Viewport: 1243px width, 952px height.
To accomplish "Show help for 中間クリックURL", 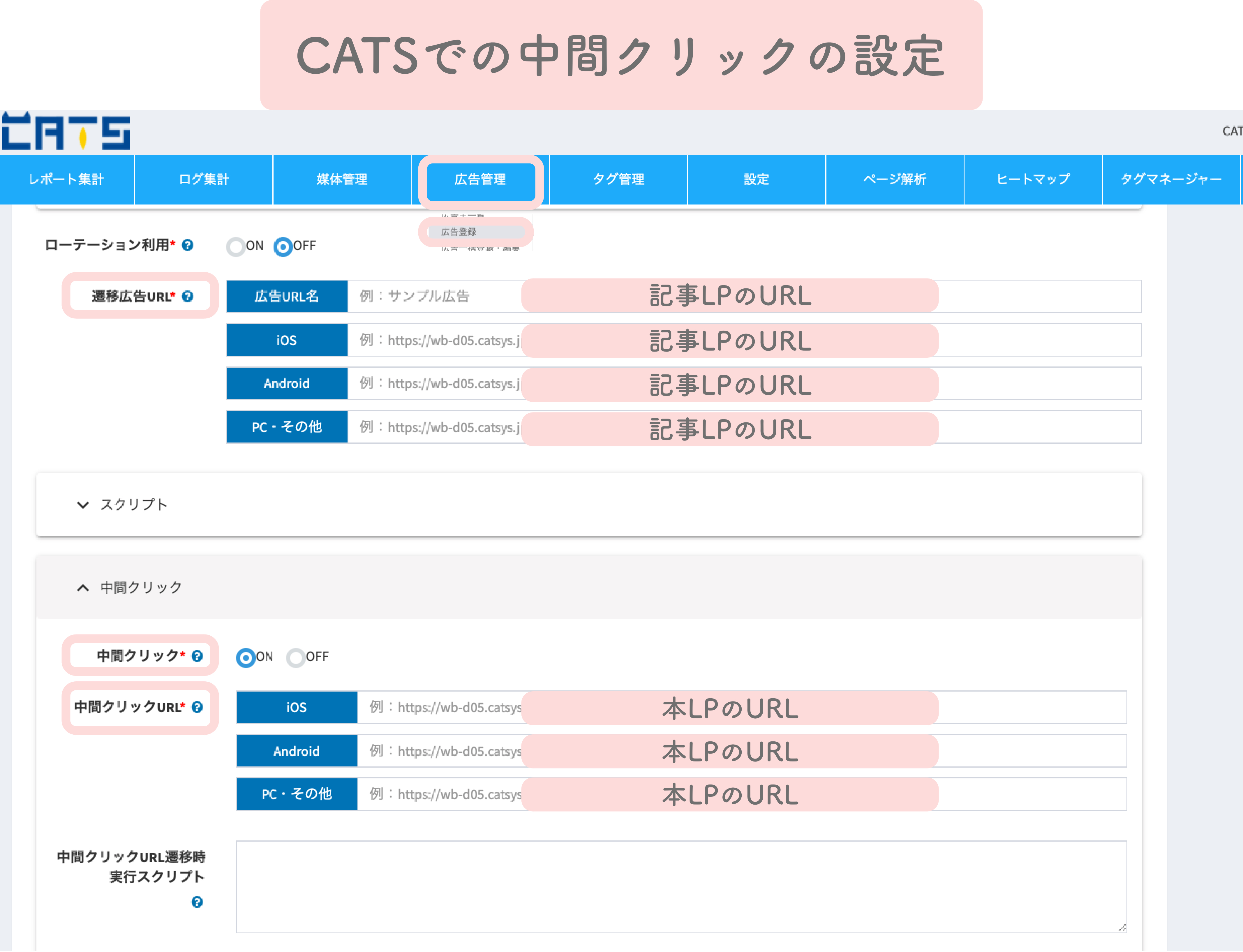I will click(197, 707).
